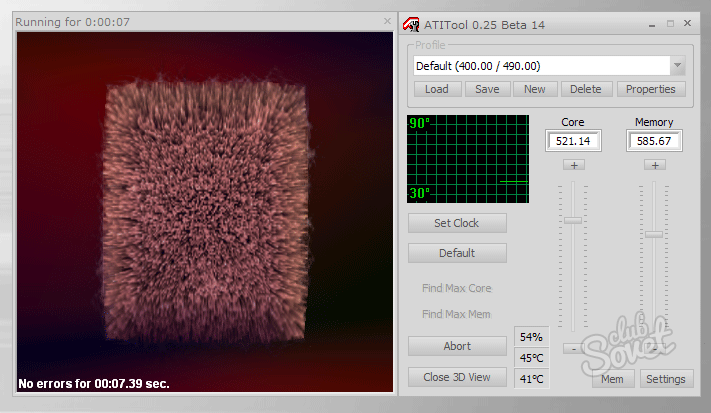Open the Profile dropdown arrow

coord(677,66)
